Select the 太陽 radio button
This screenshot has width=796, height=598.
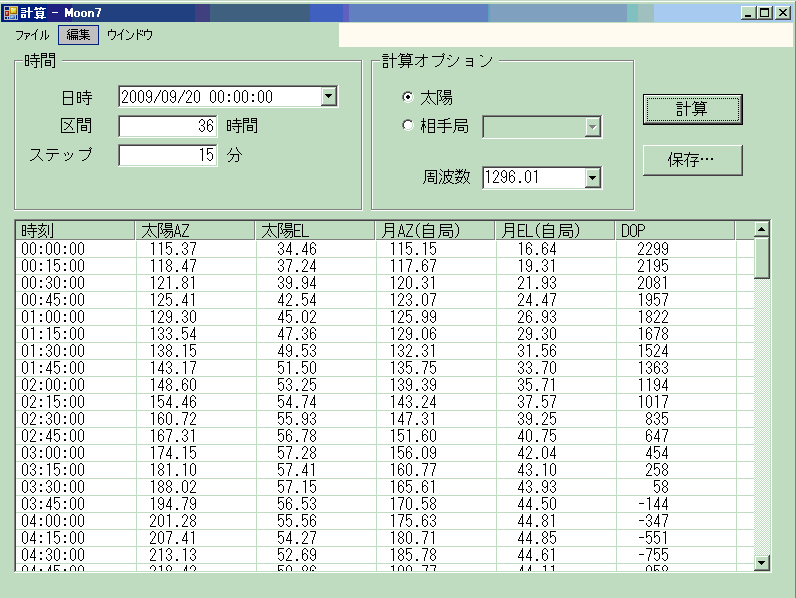tap(408, 97)
